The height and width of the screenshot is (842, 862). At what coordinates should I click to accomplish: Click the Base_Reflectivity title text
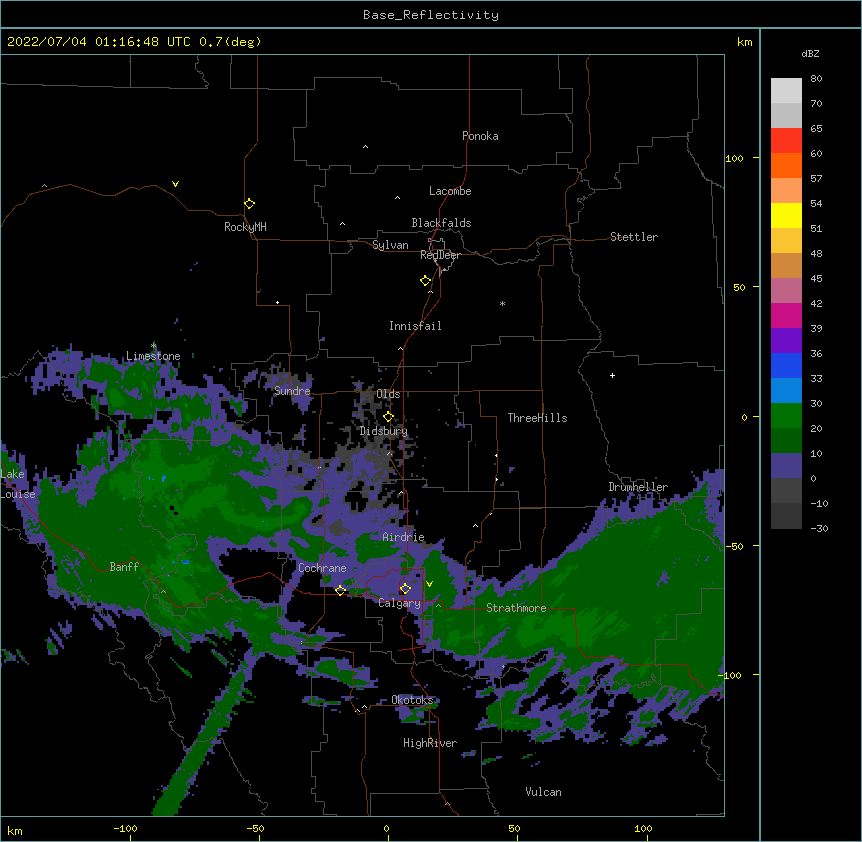(x=431, y=15)
